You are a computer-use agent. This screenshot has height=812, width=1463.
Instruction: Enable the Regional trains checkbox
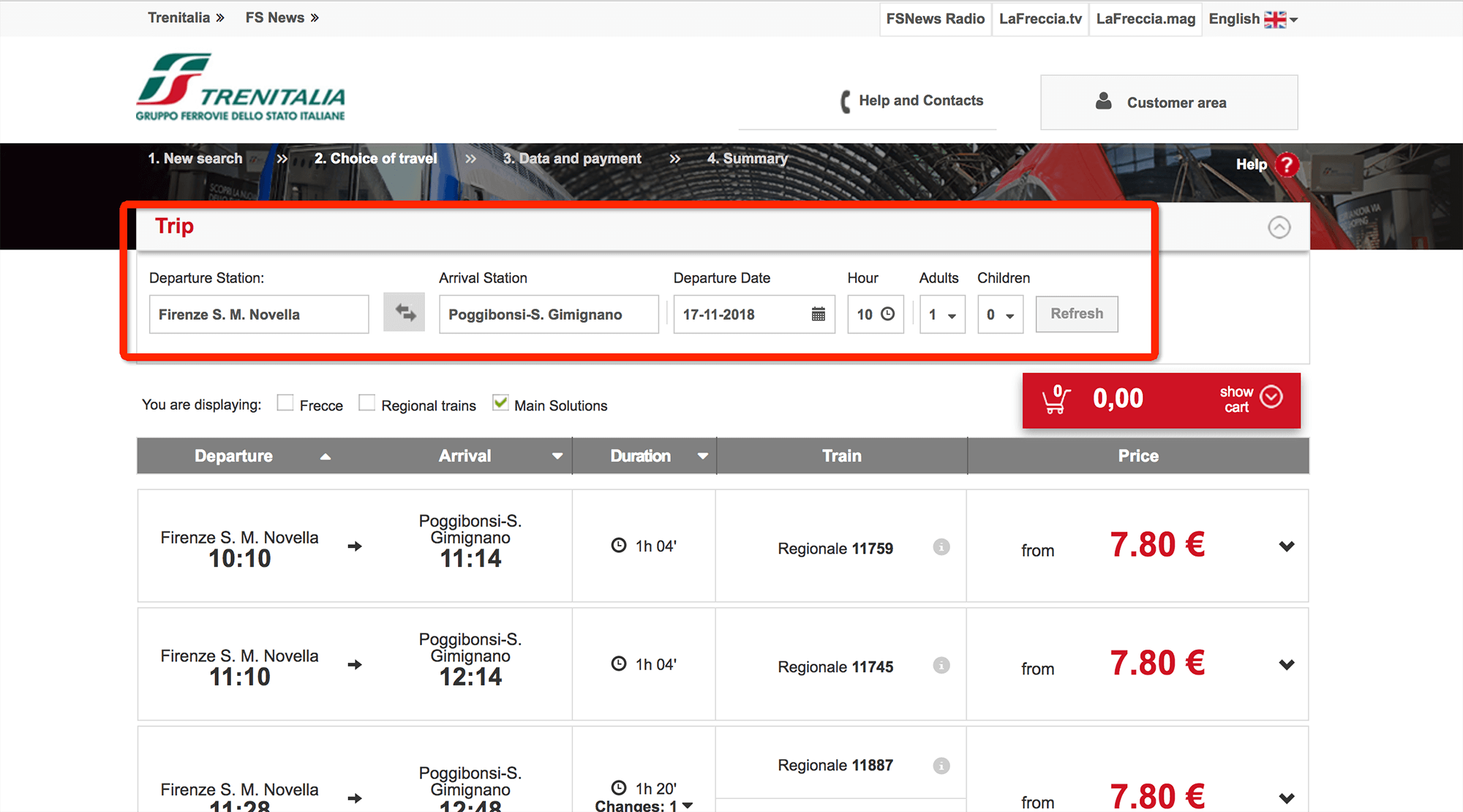pyautogui.click(x=366, y=403)
